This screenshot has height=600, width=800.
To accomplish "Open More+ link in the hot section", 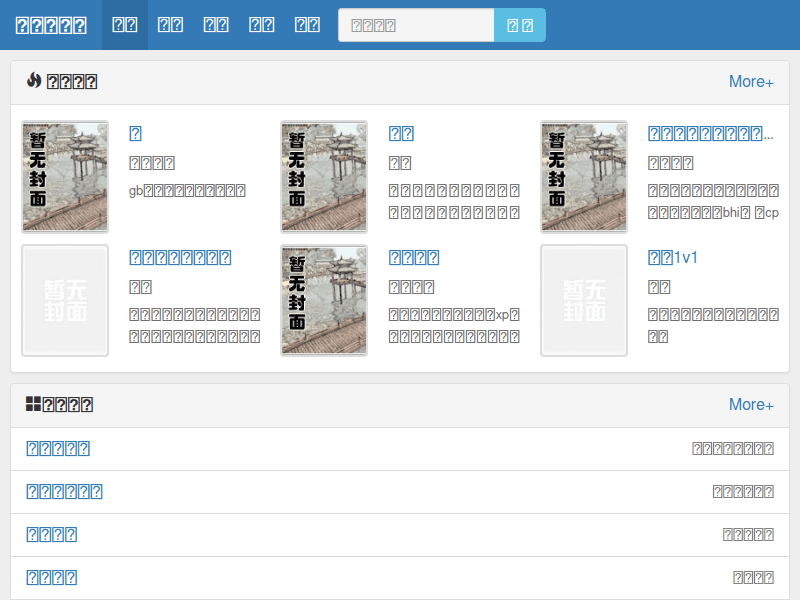I will [751, 81].
